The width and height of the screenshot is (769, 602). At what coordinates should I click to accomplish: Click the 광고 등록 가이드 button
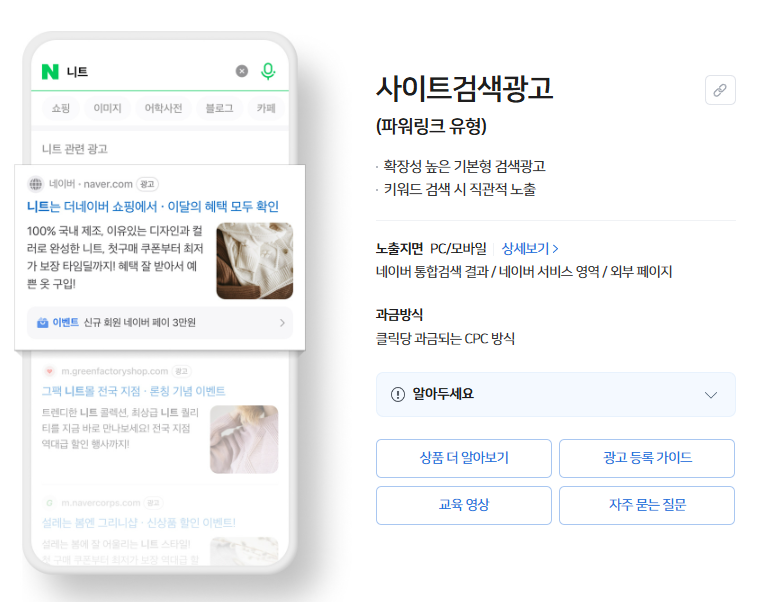647,458
